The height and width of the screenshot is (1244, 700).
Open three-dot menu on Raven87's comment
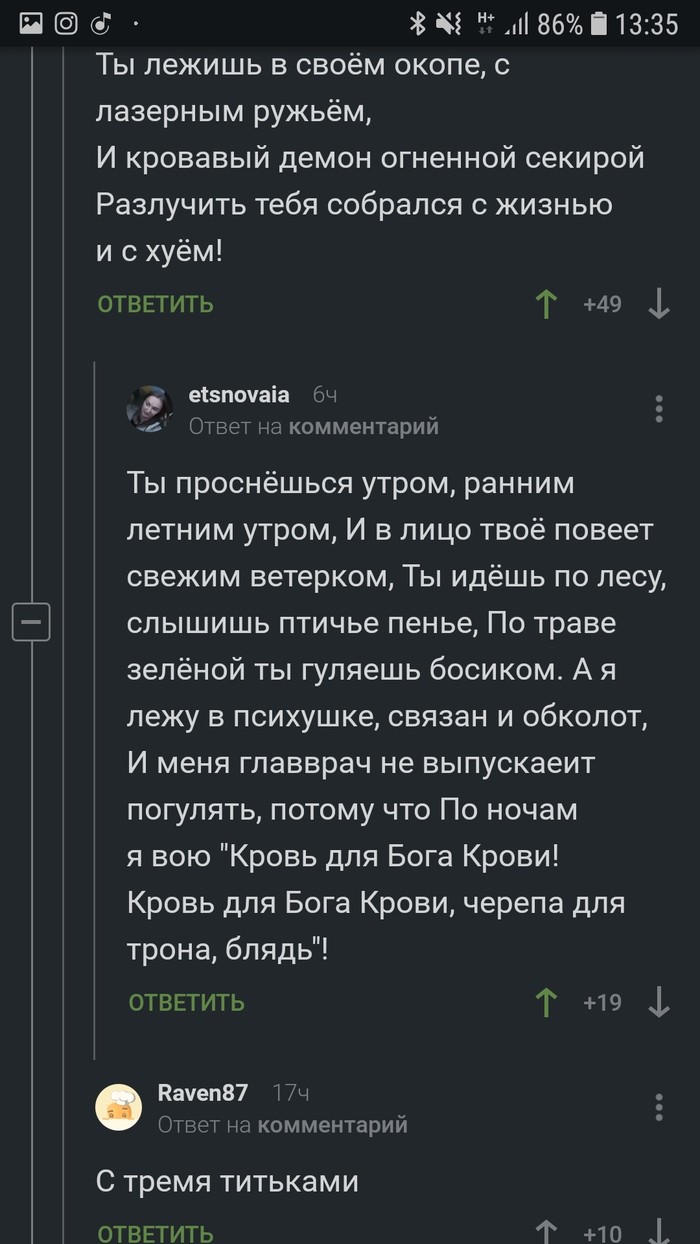(x=659, y=1107)
